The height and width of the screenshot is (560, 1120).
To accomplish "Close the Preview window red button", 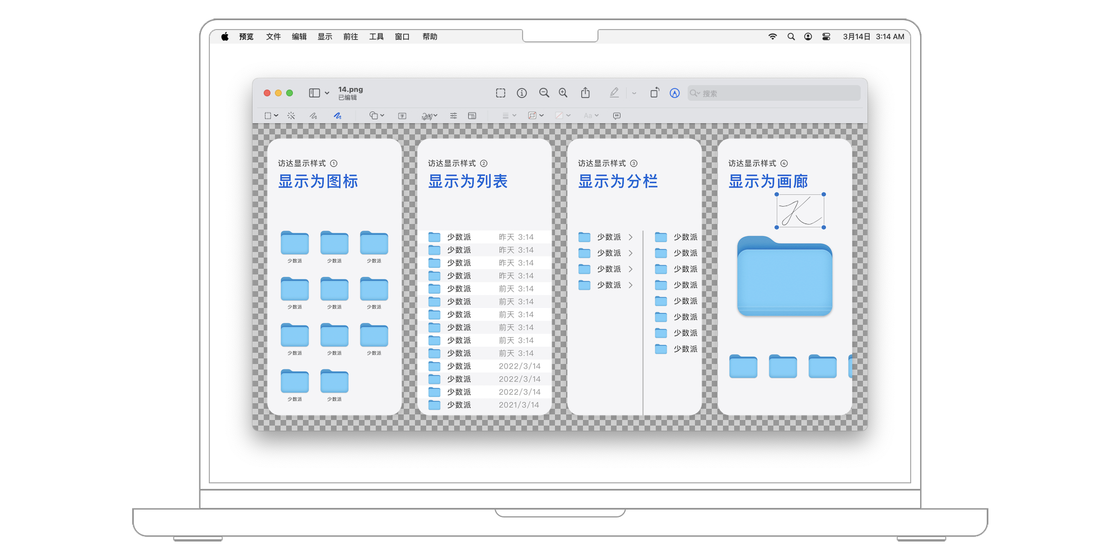I will click(267, 93).
